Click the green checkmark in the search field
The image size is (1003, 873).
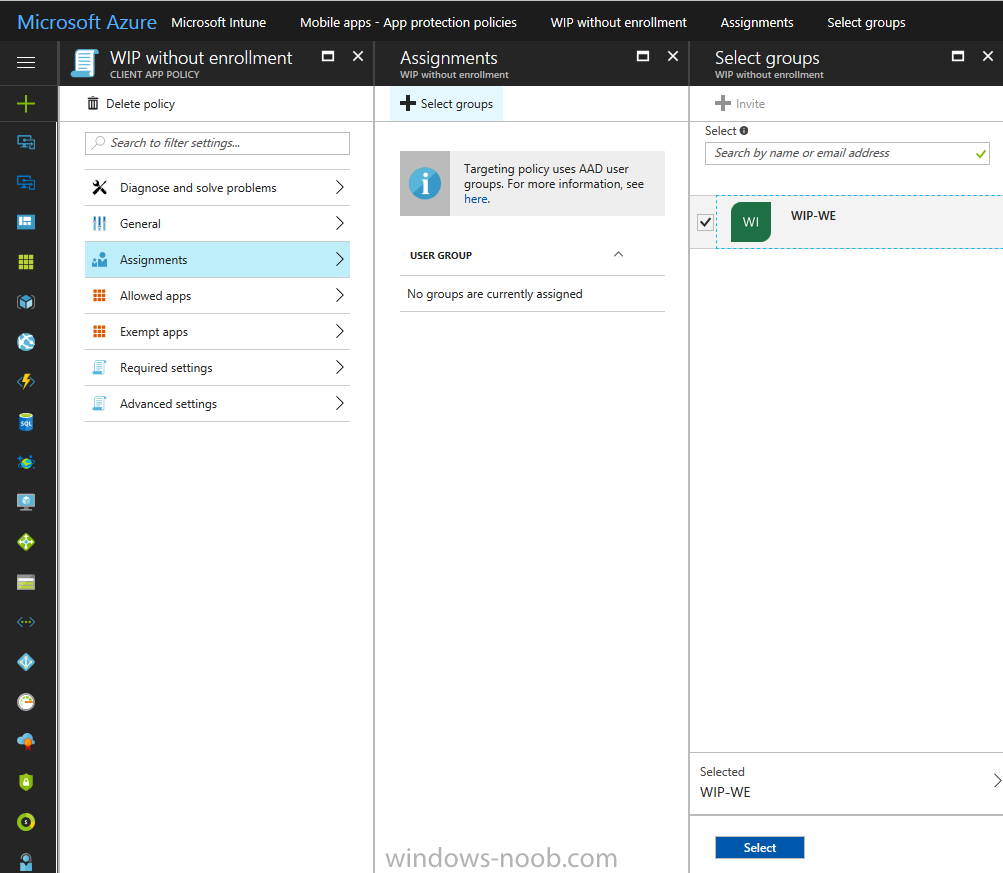[x=981, y=153]
